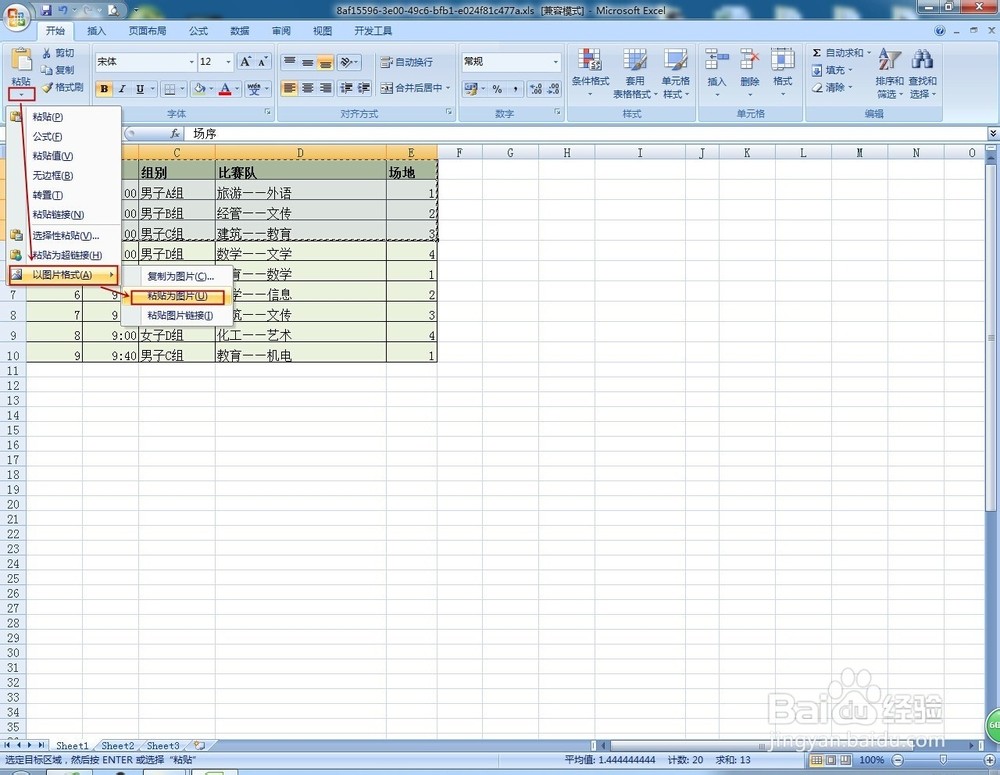Viewport: 1000px width, 775px height.
Task: Click the font color red A swatch
Action: pyautogui.click(x=224, y=89)
